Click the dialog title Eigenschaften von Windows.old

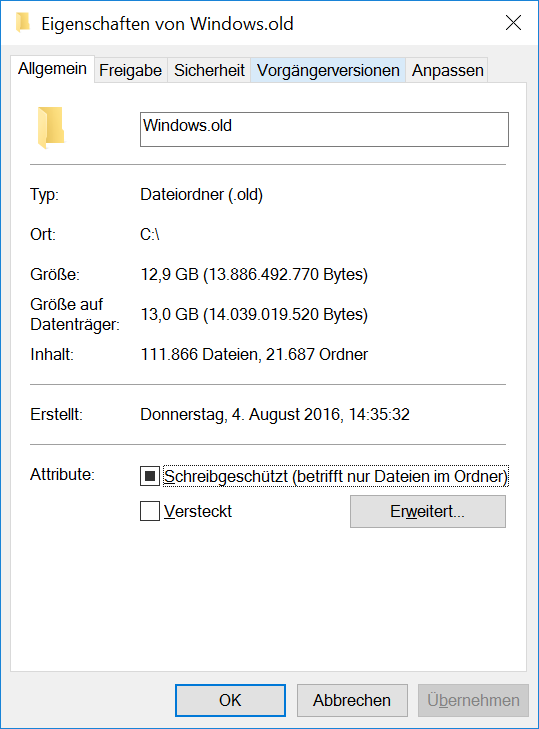coord(167,24)
